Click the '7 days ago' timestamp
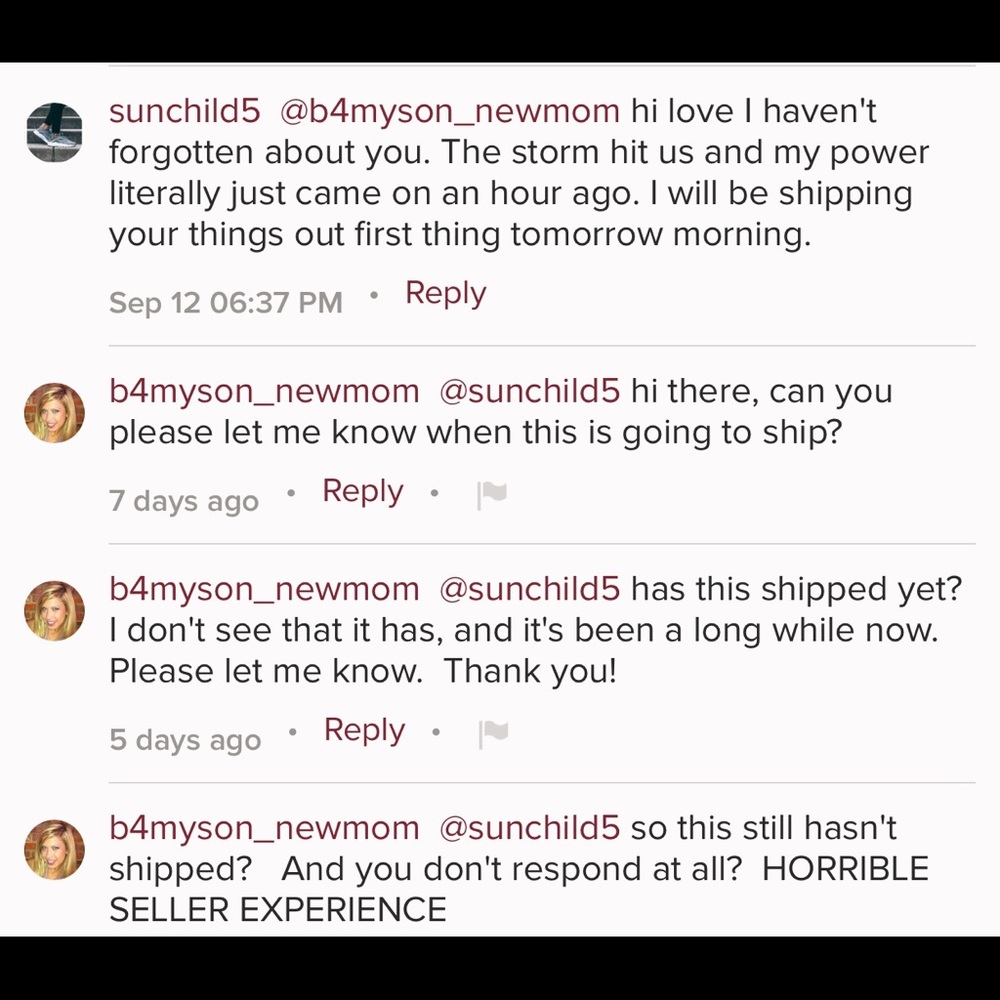Viewport: 1000px width, 1000px height. tap(184, 501)
